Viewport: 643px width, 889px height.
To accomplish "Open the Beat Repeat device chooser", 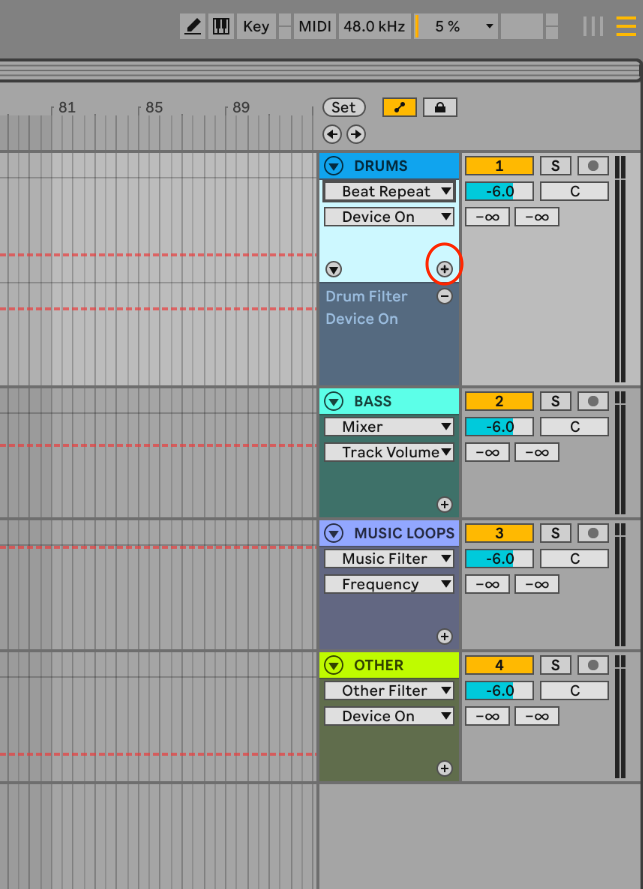I will (389, 191).
